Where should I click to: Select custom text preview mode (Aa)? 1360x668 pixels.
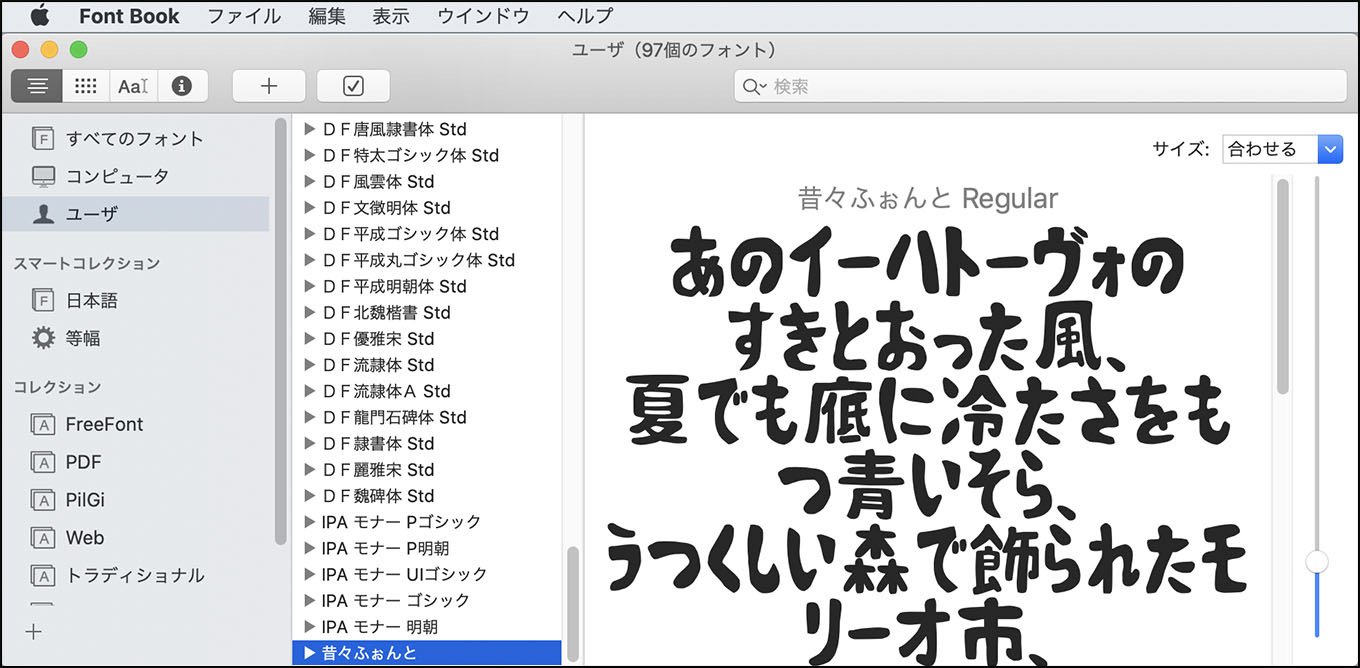[x=133, y=86]
